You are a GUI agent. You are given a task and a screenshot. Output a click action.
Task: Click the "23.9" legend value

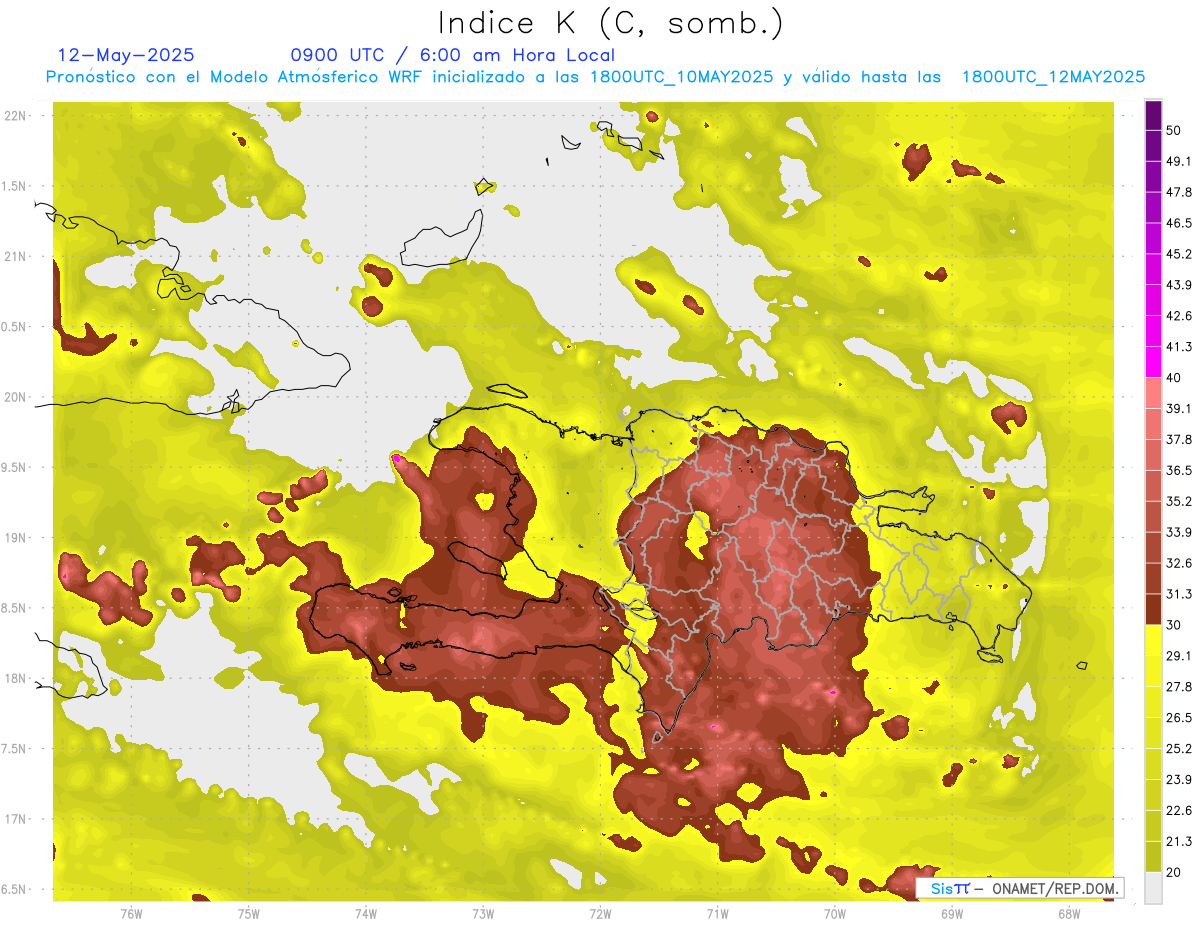click(1178, 780)
